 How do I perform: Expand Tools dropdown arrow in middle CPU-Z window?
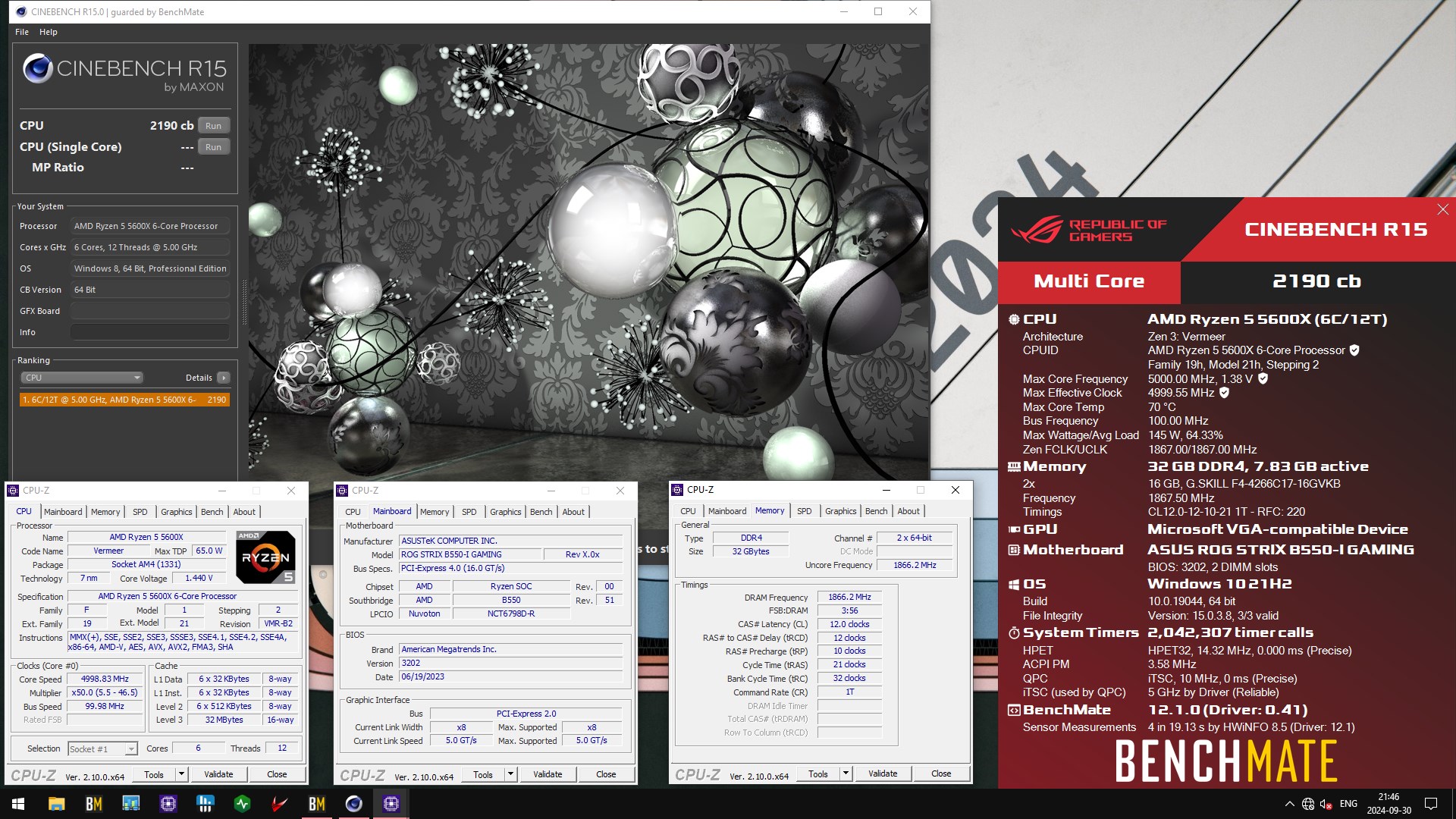tap(510, 774)
